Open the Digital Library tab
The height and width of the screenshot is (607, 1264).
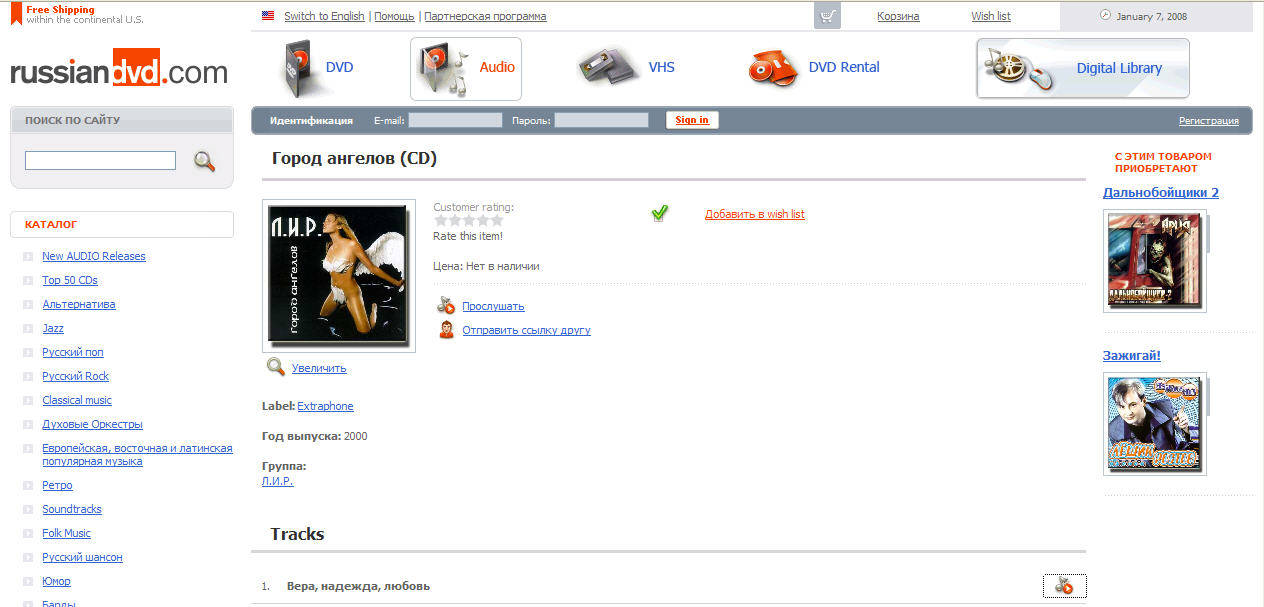[1083, 68]
